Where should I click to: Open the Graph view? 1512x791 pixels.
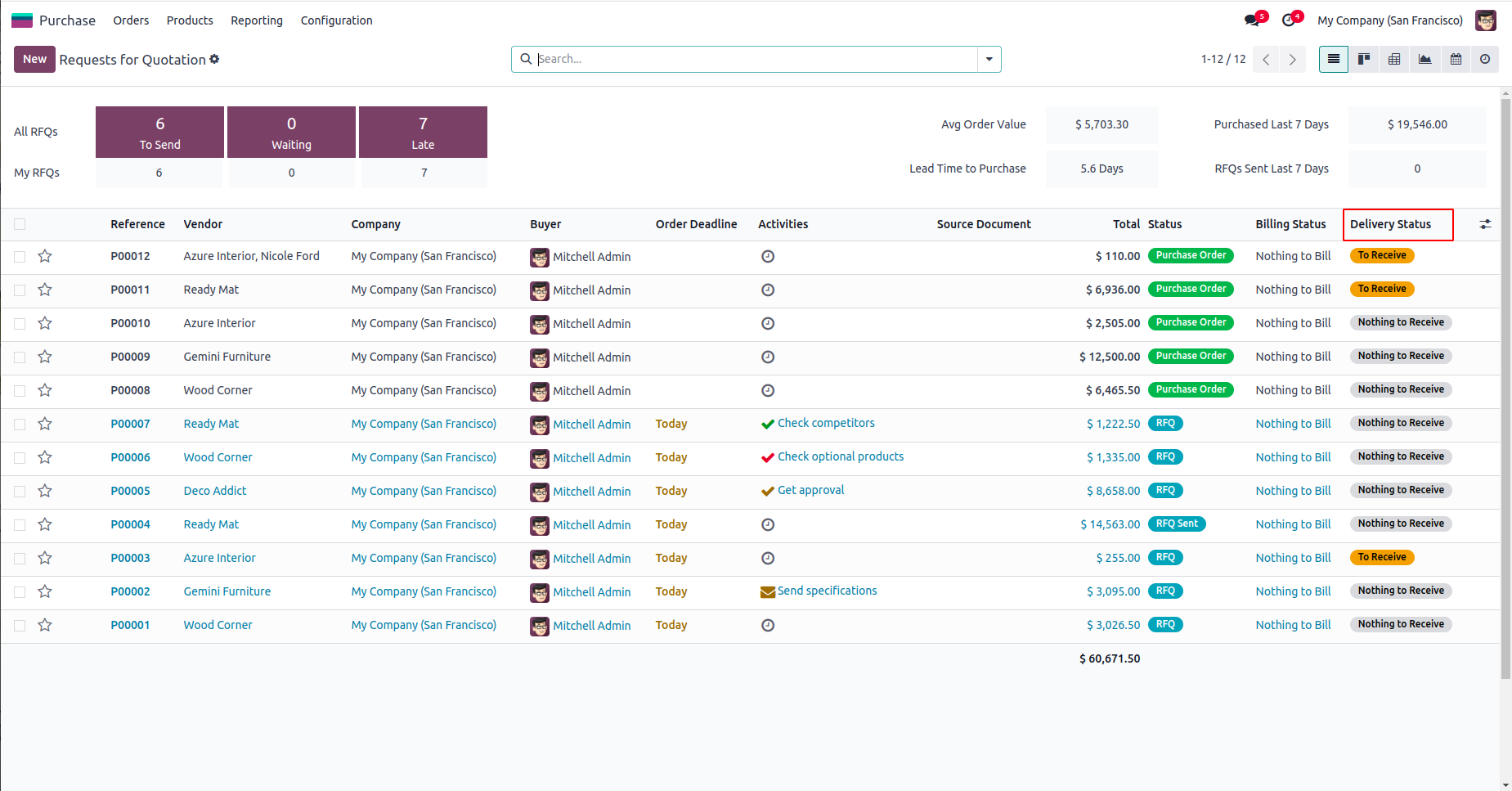[1425, 59]
